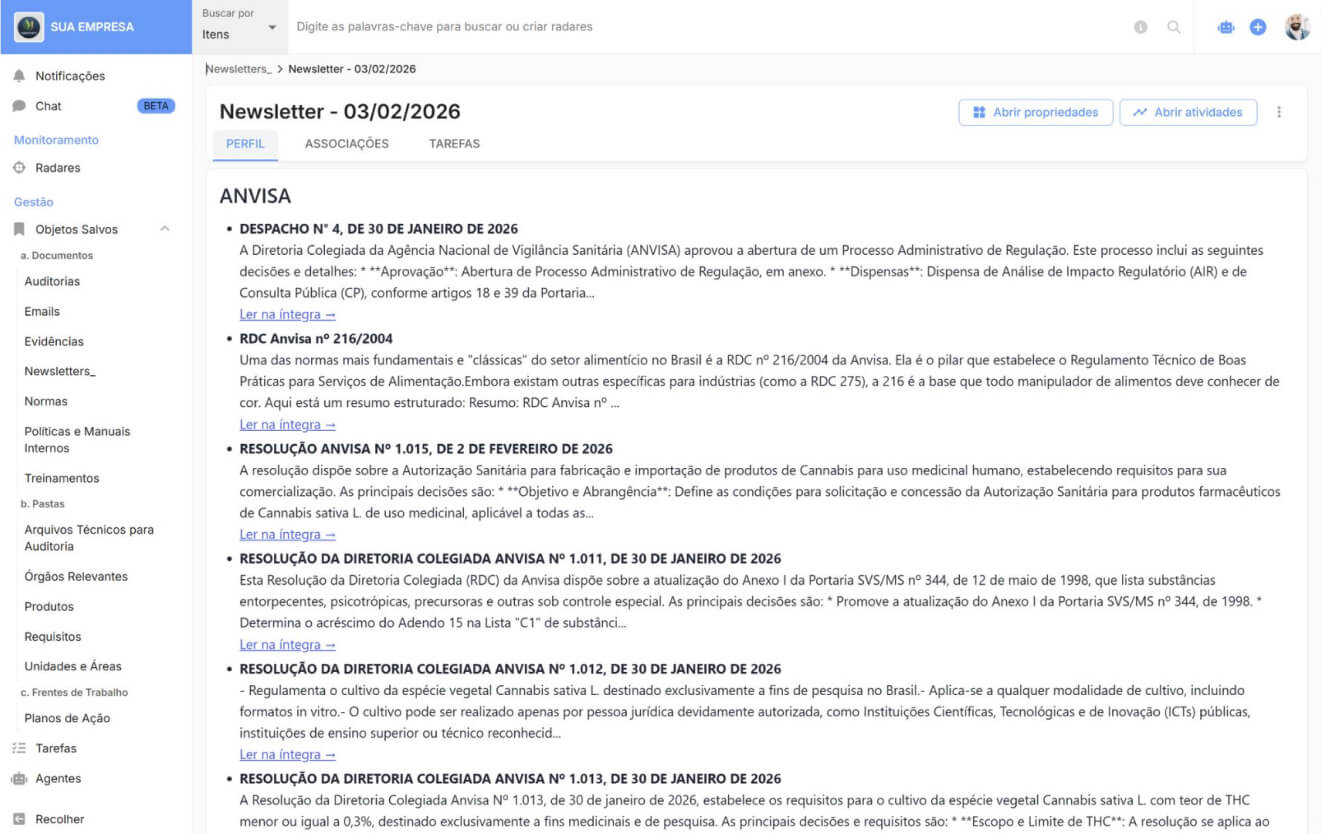Click the Agentes label in sidebar
The image size is (1322, 834).
pos(58,779)
